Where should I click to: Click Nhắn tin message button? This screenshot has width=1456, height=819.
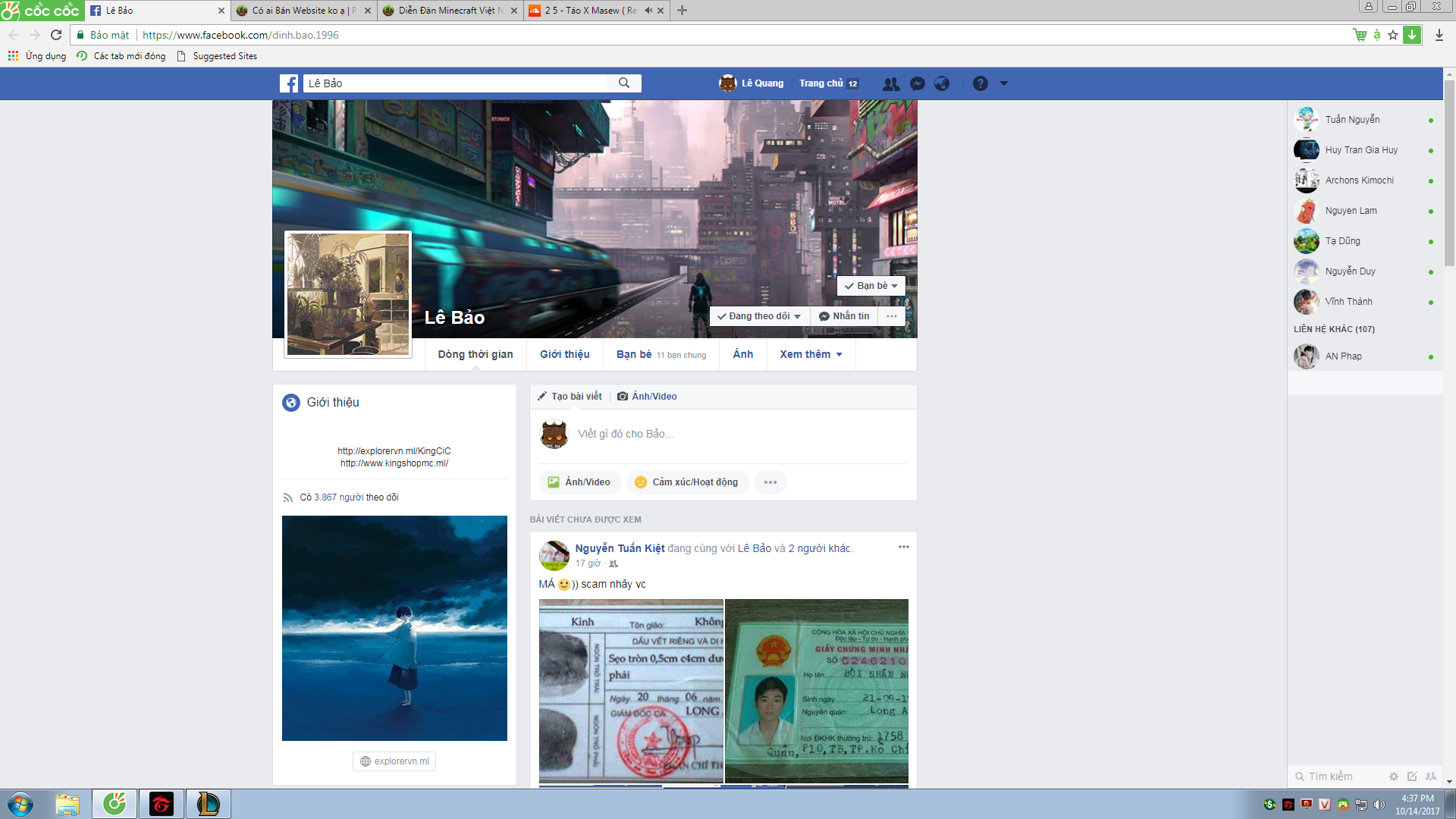coord(844,316)
